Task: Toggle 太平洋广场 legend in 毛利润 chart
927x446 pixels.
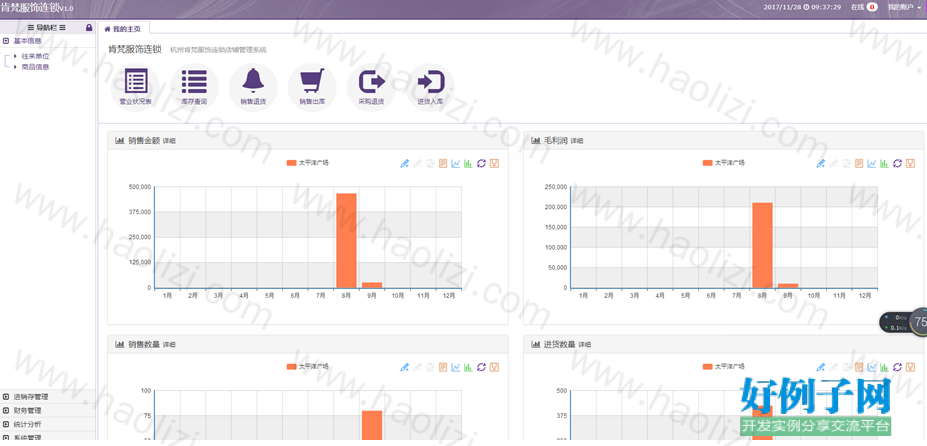Action: click(x=724, y=163)
